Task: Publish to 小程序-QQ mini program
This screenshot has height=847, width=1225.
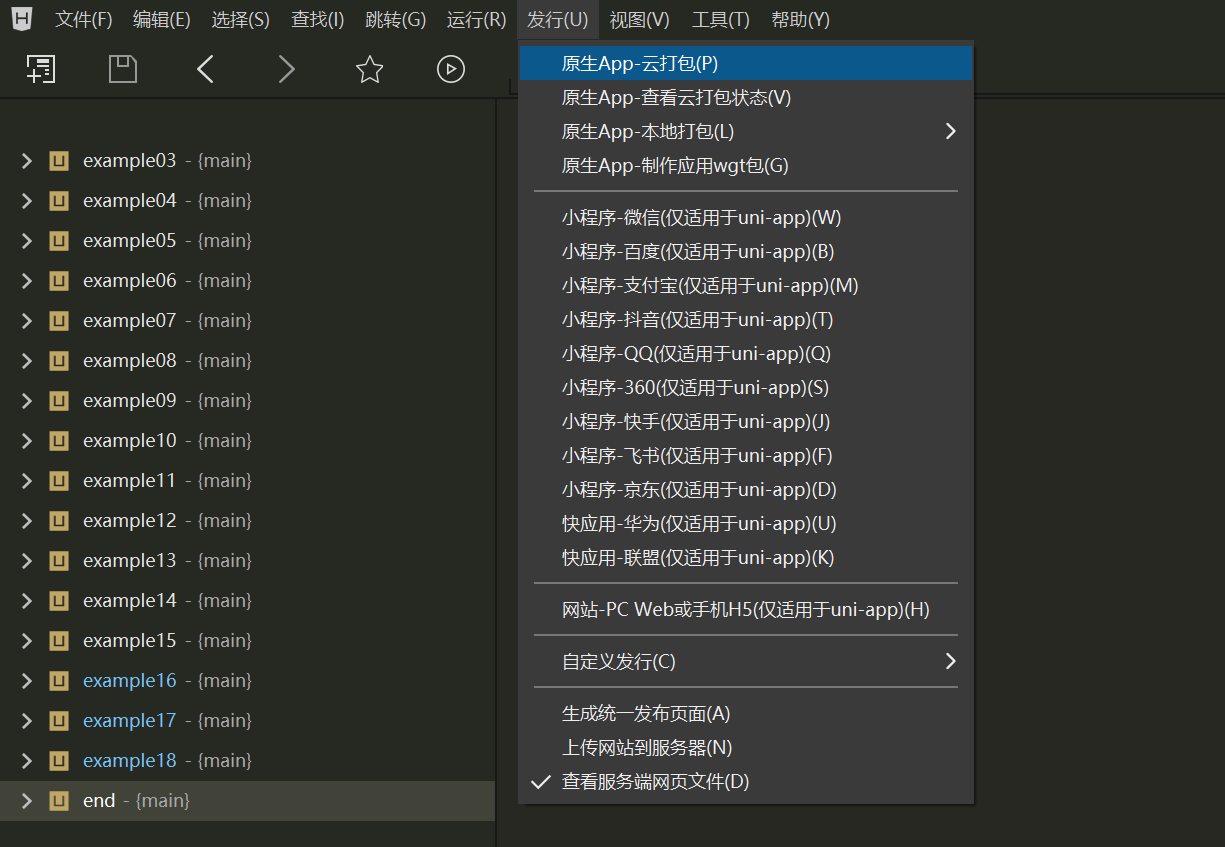Action: [x=746, y=354]
